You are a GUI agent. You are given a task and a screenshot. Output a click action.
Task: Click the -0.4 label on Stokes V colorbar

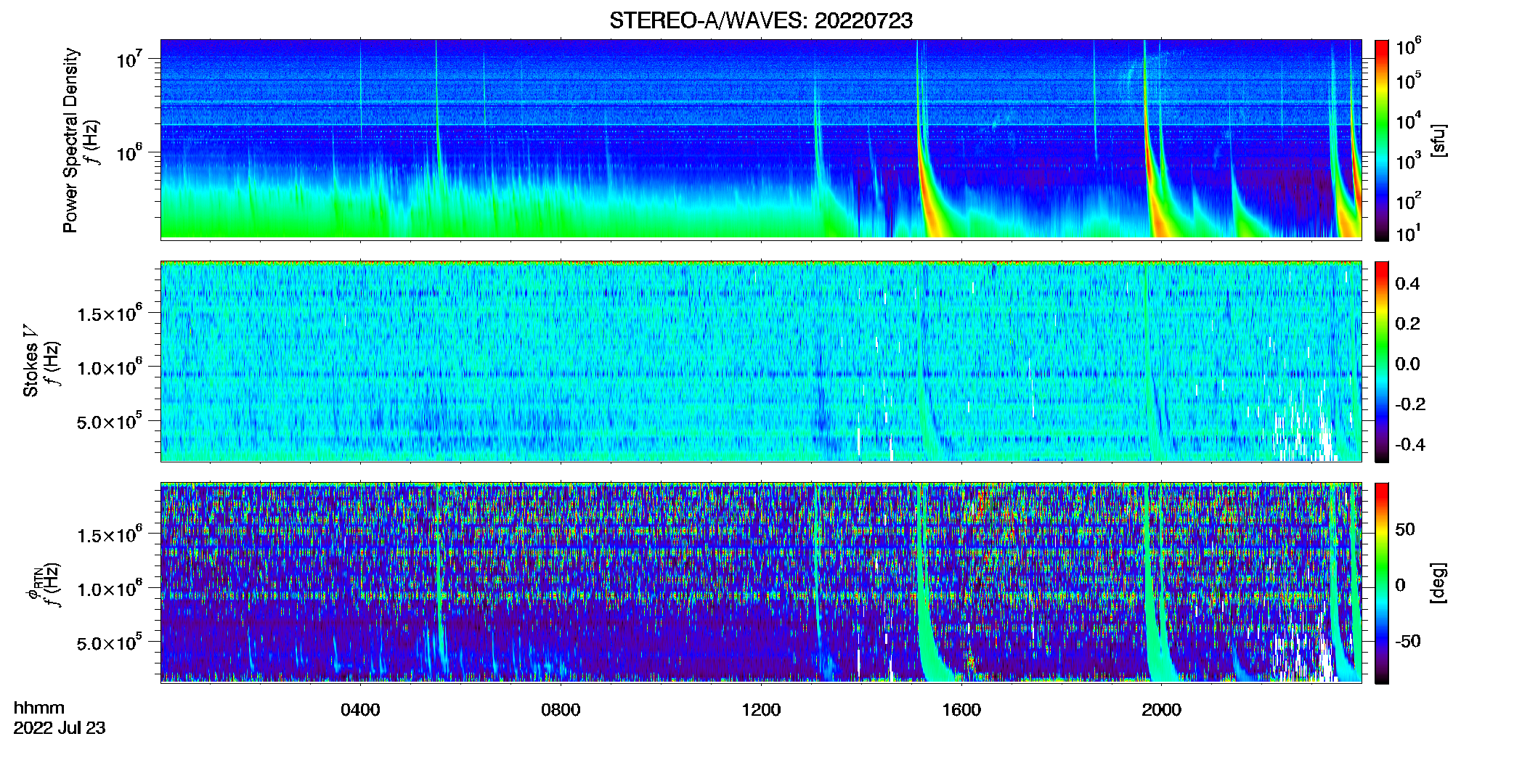(1410, 444)
